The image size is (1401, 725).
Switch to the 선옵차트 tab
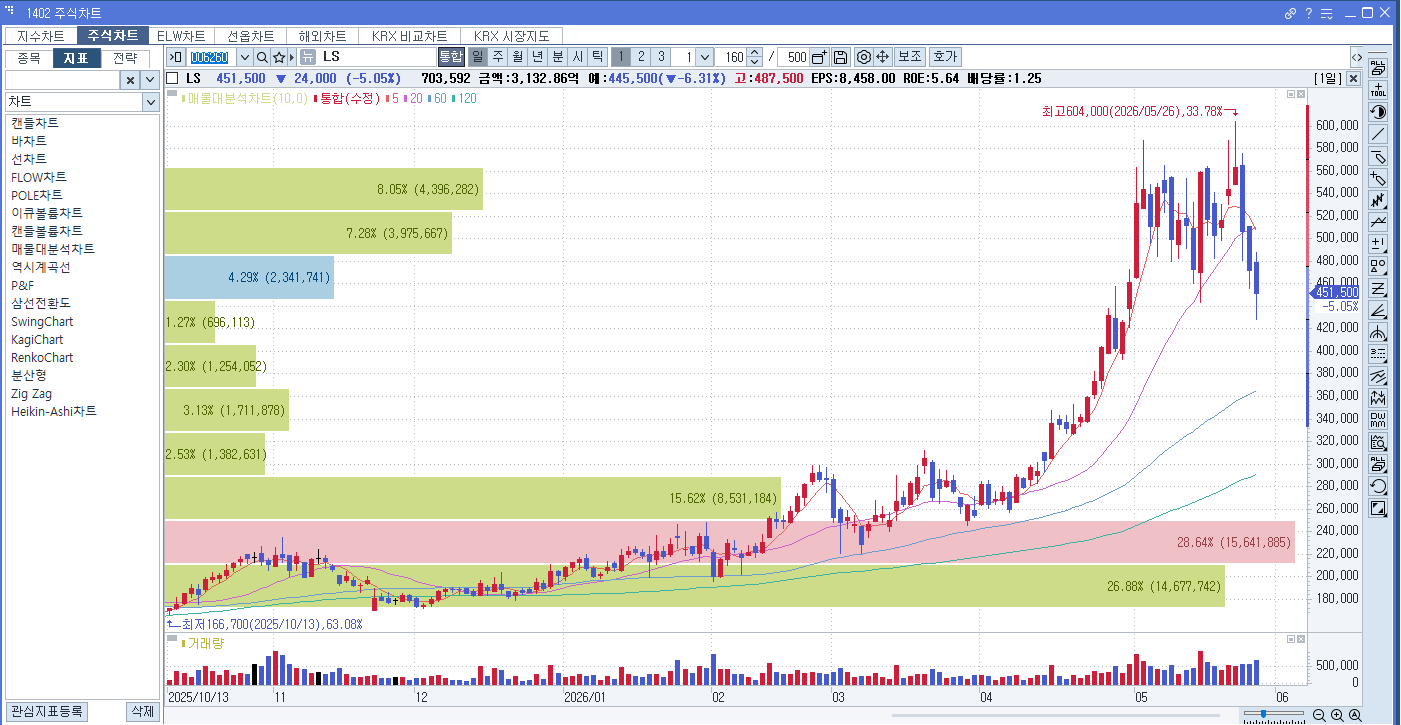click(250, 36)
